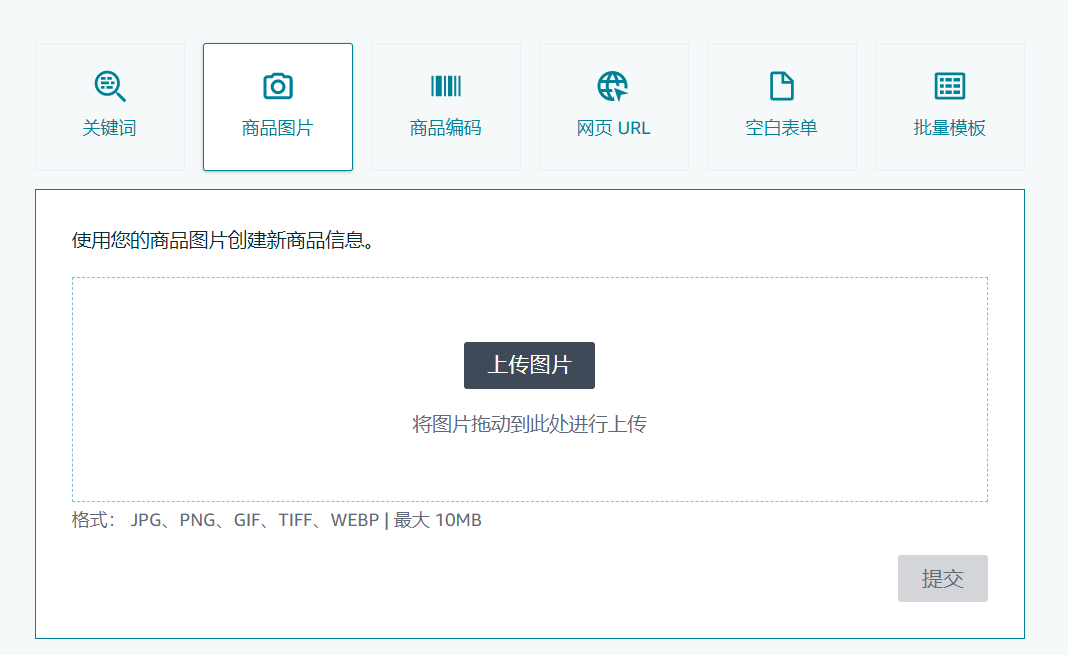Click the spreadsheet icon for 批量模板
The width and height of the screenshot is (1068, 655).
tap(949, 86)
